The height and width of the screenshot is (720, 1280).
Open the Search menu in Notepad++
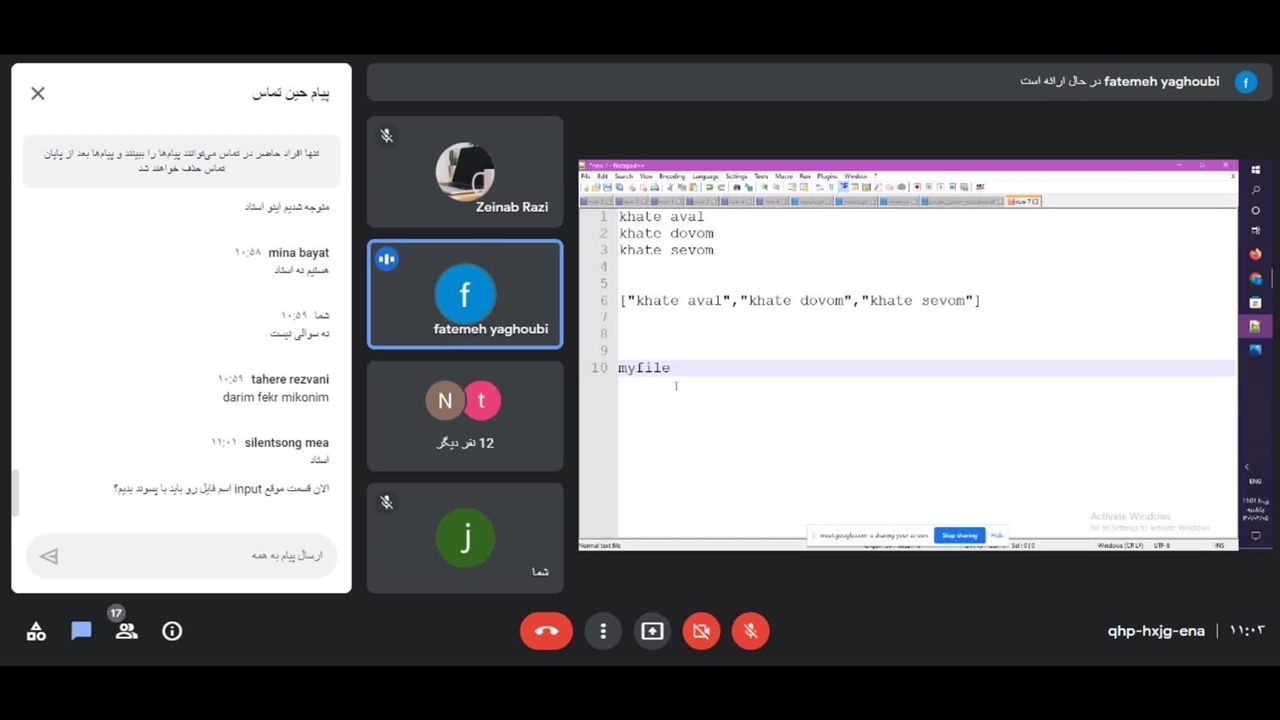click(x=623, y=176)
